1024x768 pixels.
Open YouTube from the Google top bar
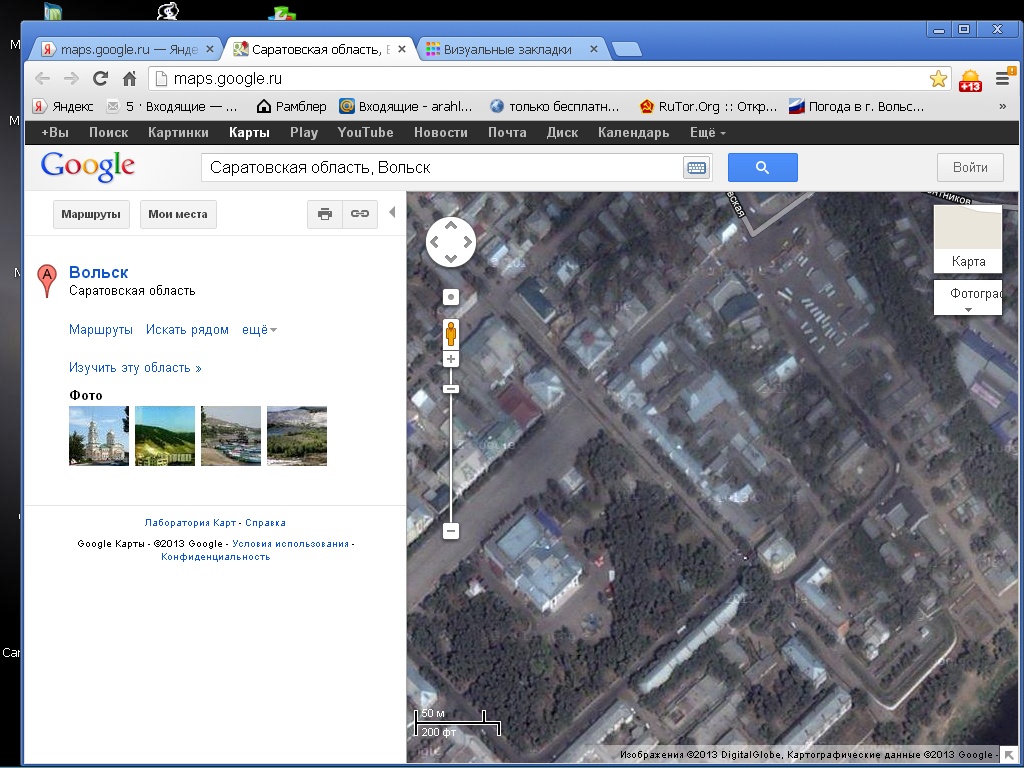coord(365,133)
